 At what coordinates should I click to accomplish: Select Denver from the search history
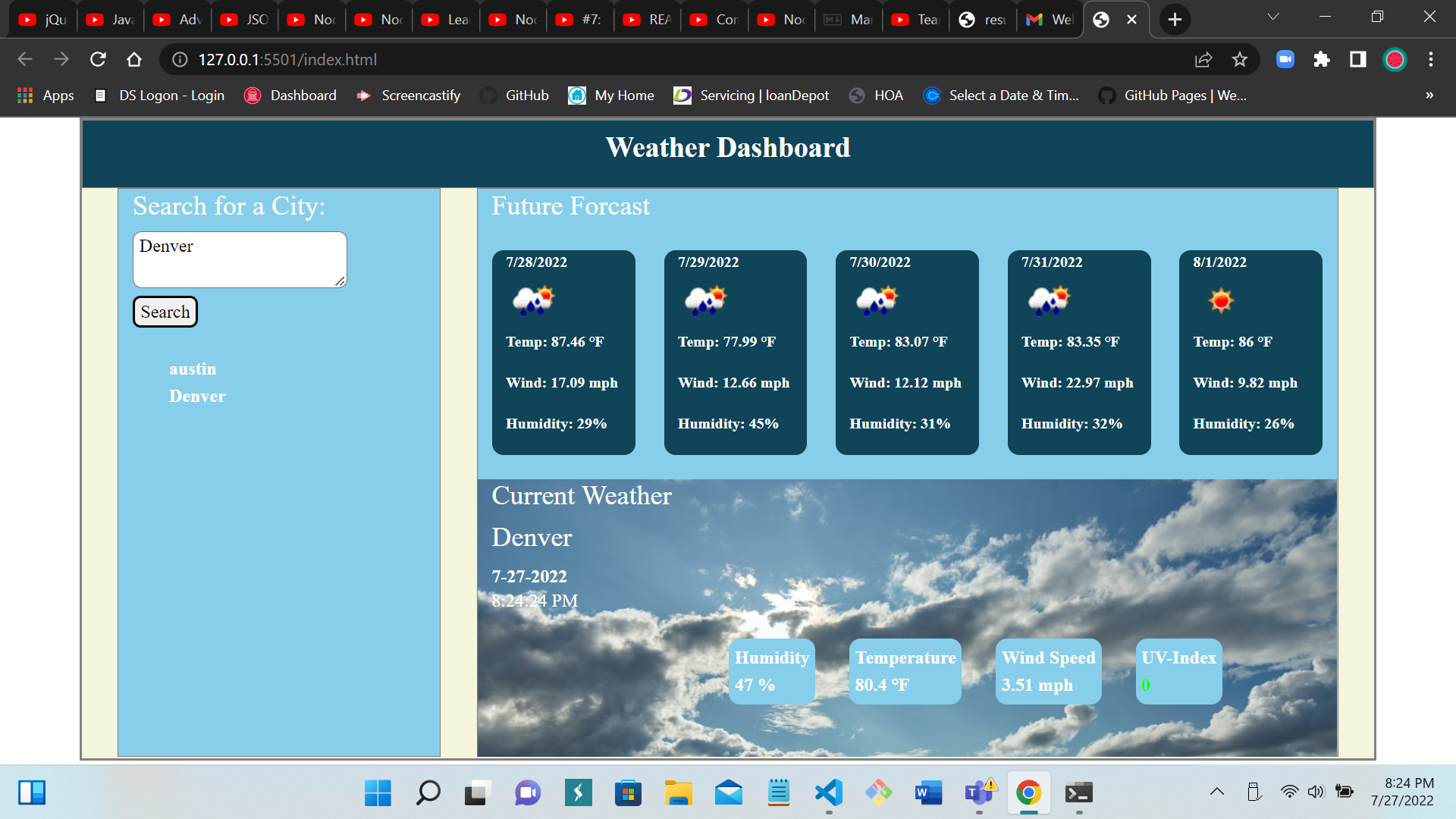pyautogui.click(x=197, y=396)
